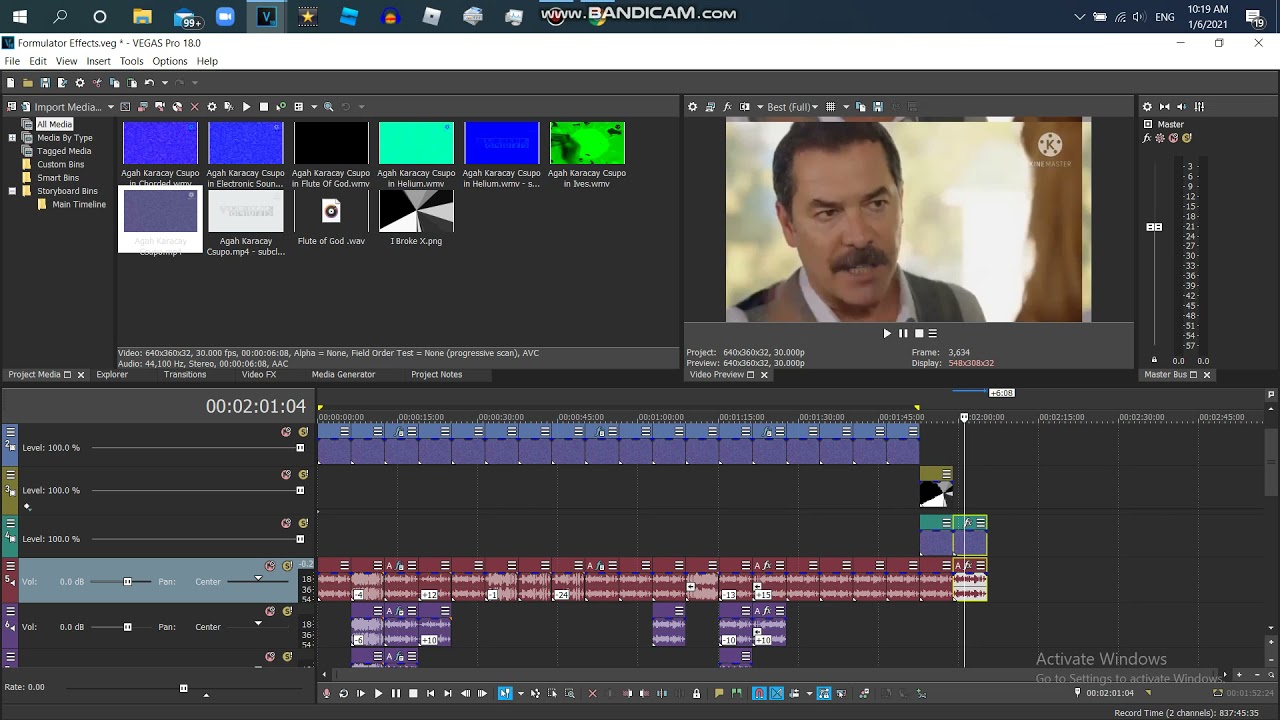This screenshot has height=720, width=1280.
Task: Open the Overlays grid dropdown arrow
Action: pos(845,107)
